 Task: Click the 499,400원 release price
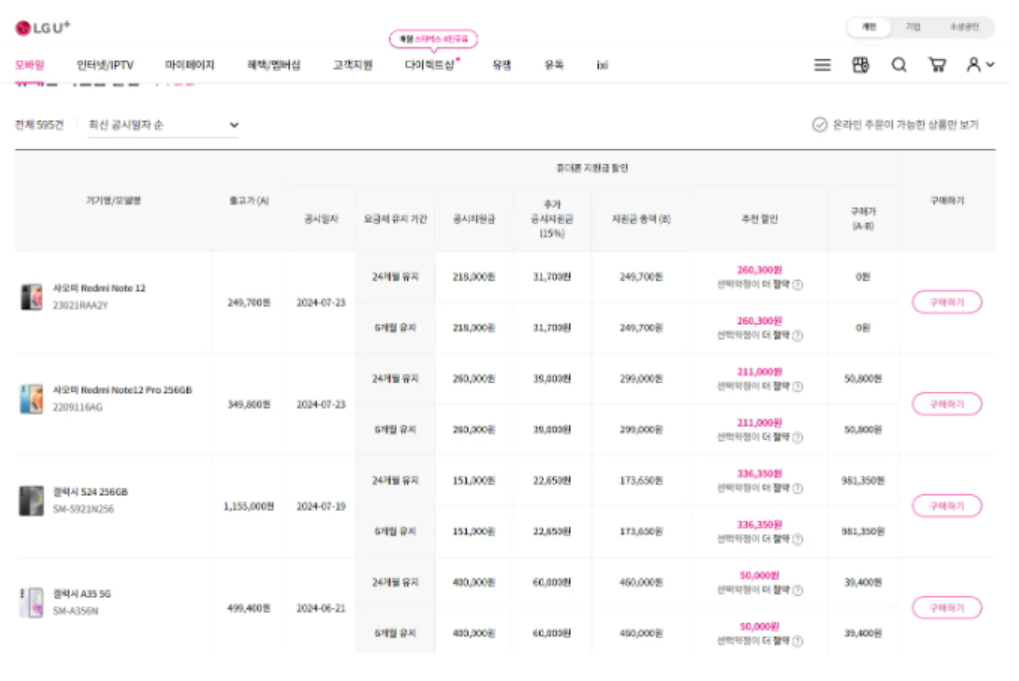point(248,608)
